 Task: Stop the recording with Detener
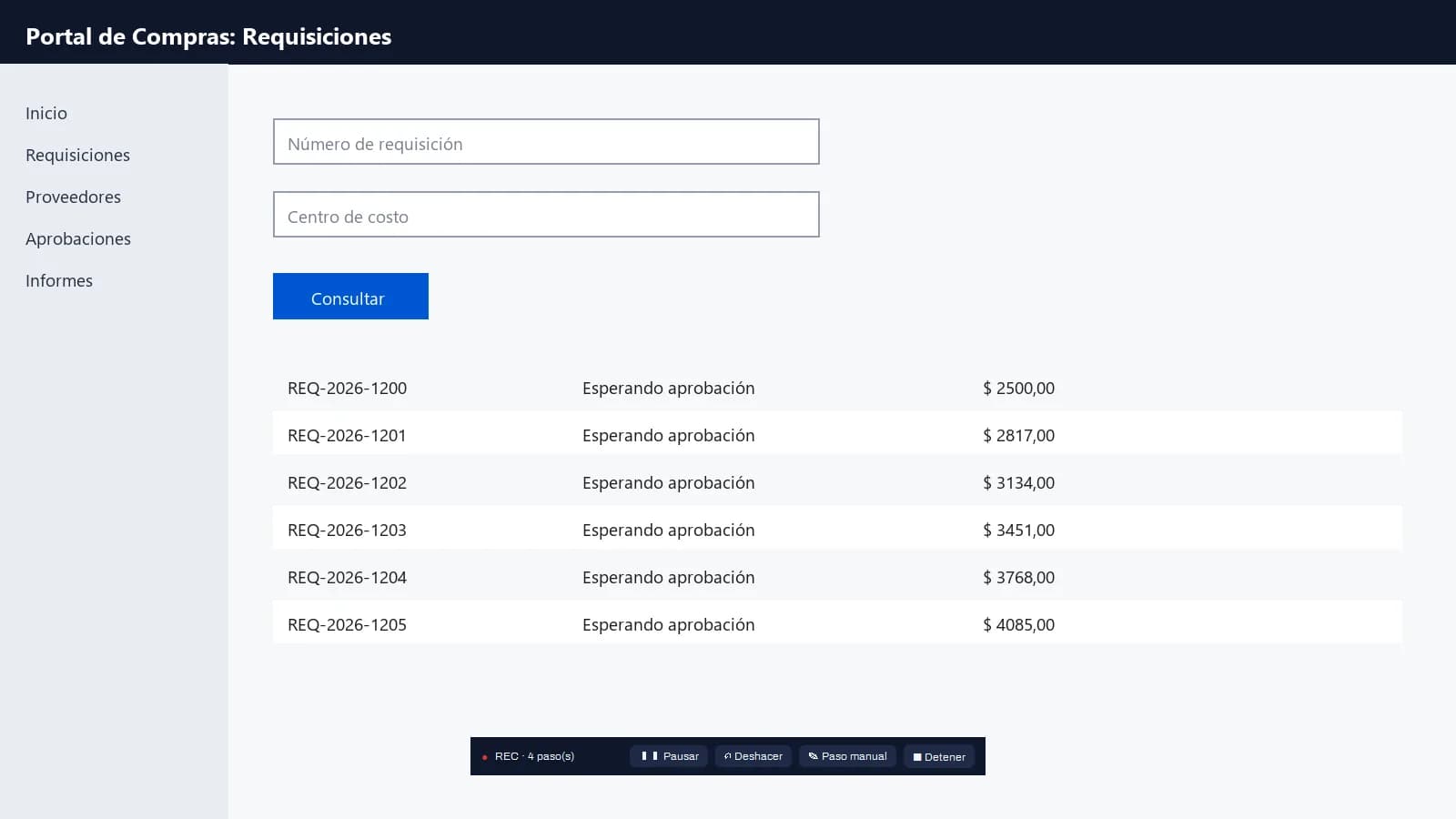[939, 756]
